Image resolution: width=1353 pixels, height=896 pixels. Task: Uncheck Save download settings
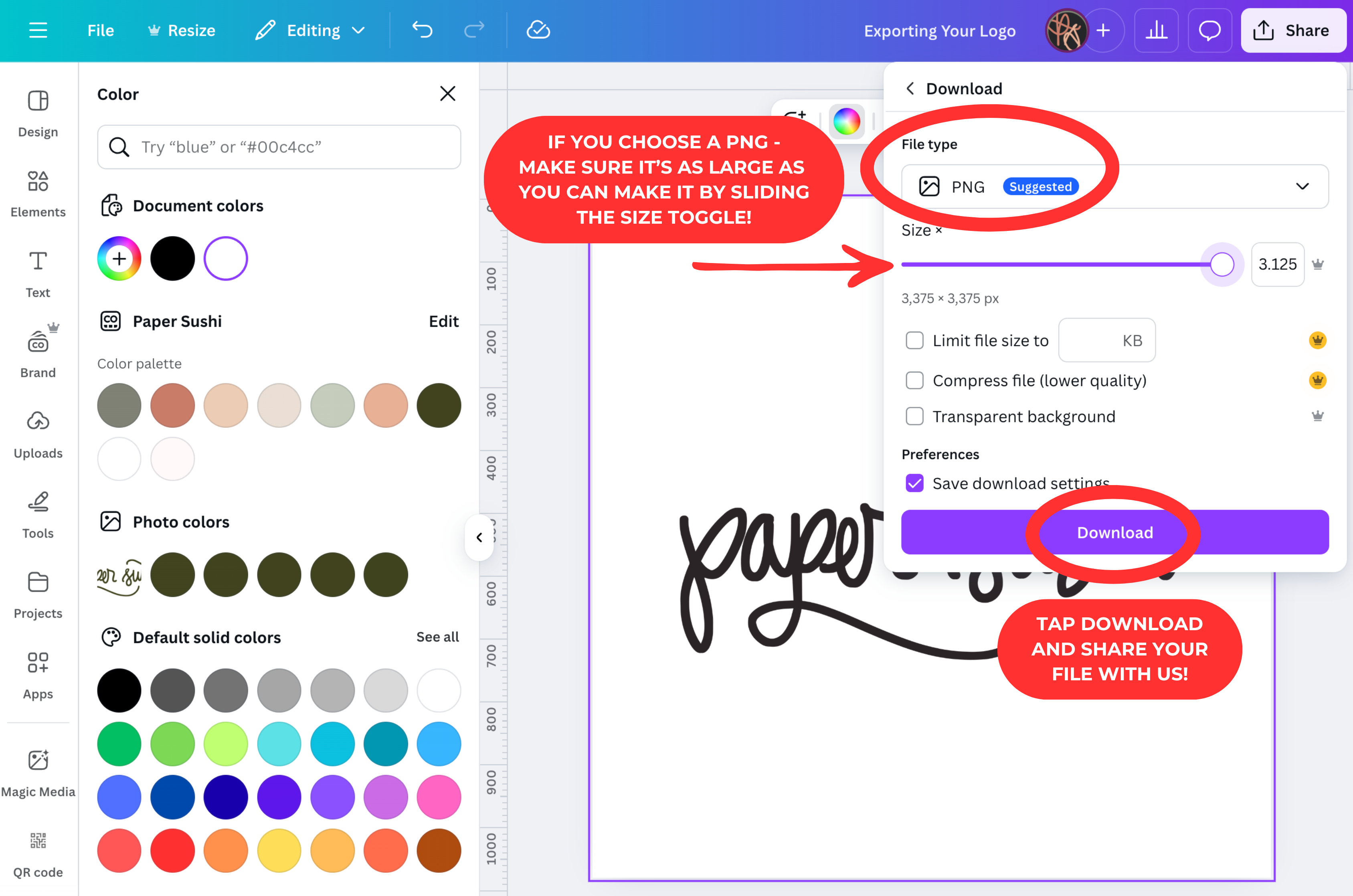[x=914, y=483]
